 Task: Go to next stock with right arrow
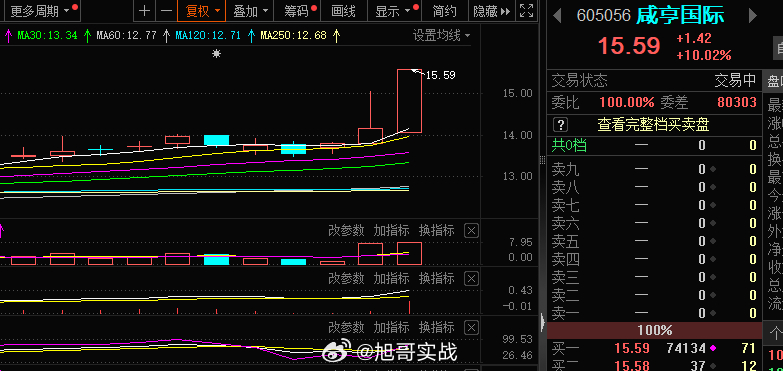[753, 16]
